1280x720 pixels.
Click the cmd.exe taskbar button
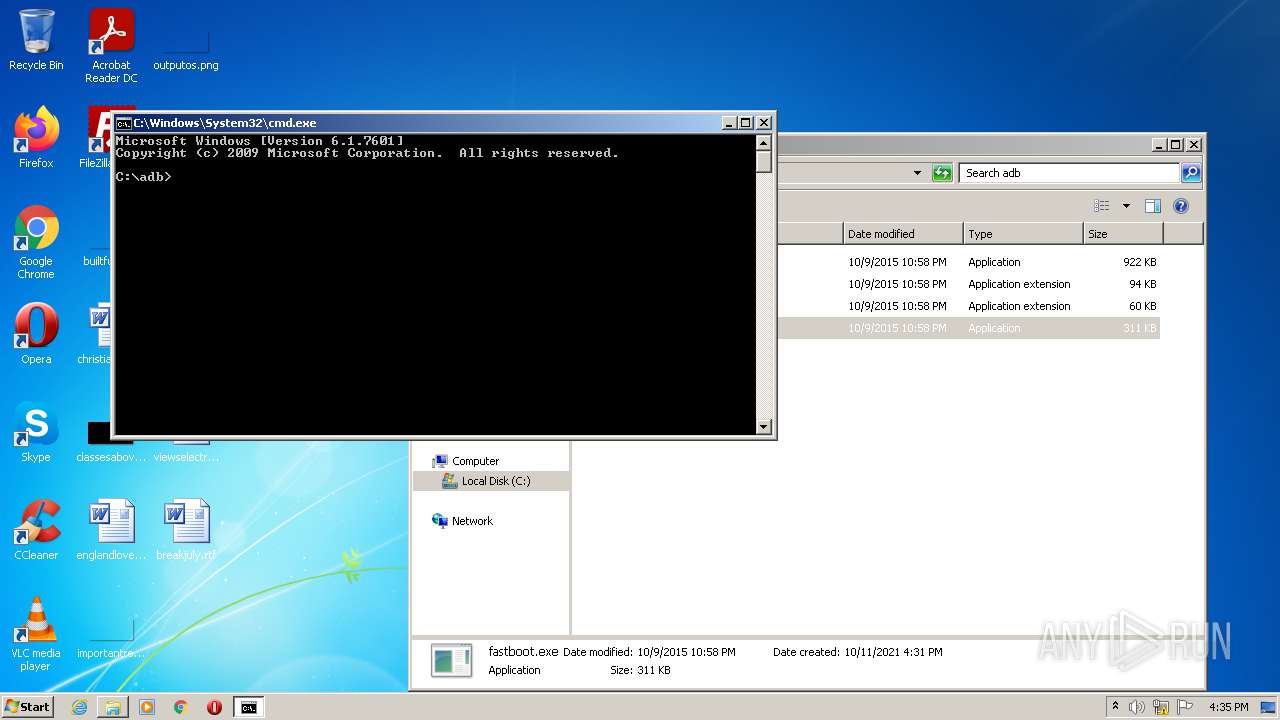(x=249, y=707)
